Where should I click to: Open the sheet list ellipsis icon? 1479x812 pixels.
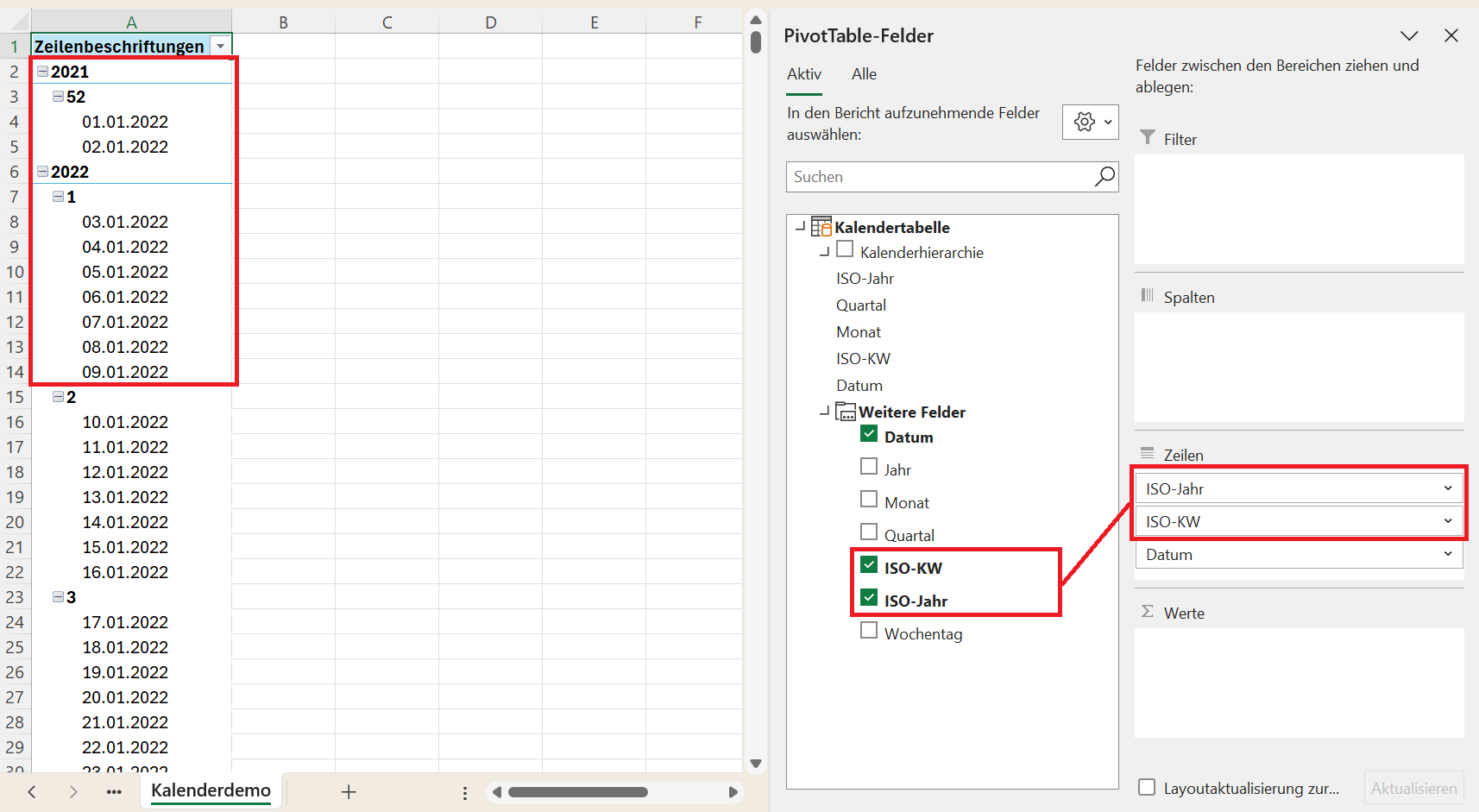114,792
